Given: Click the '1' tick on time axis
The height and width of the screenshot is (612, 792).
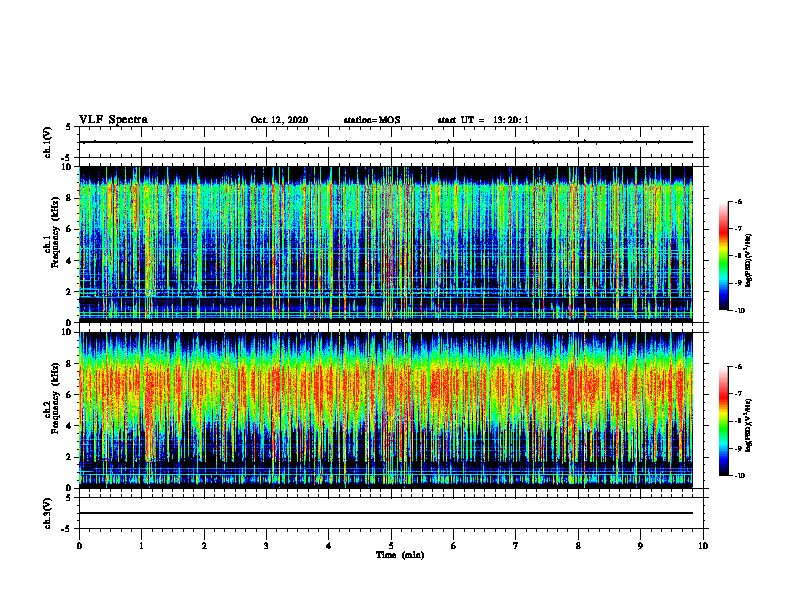Looking at the screenshot, I should pyautogui.click(x=141, y=545).
